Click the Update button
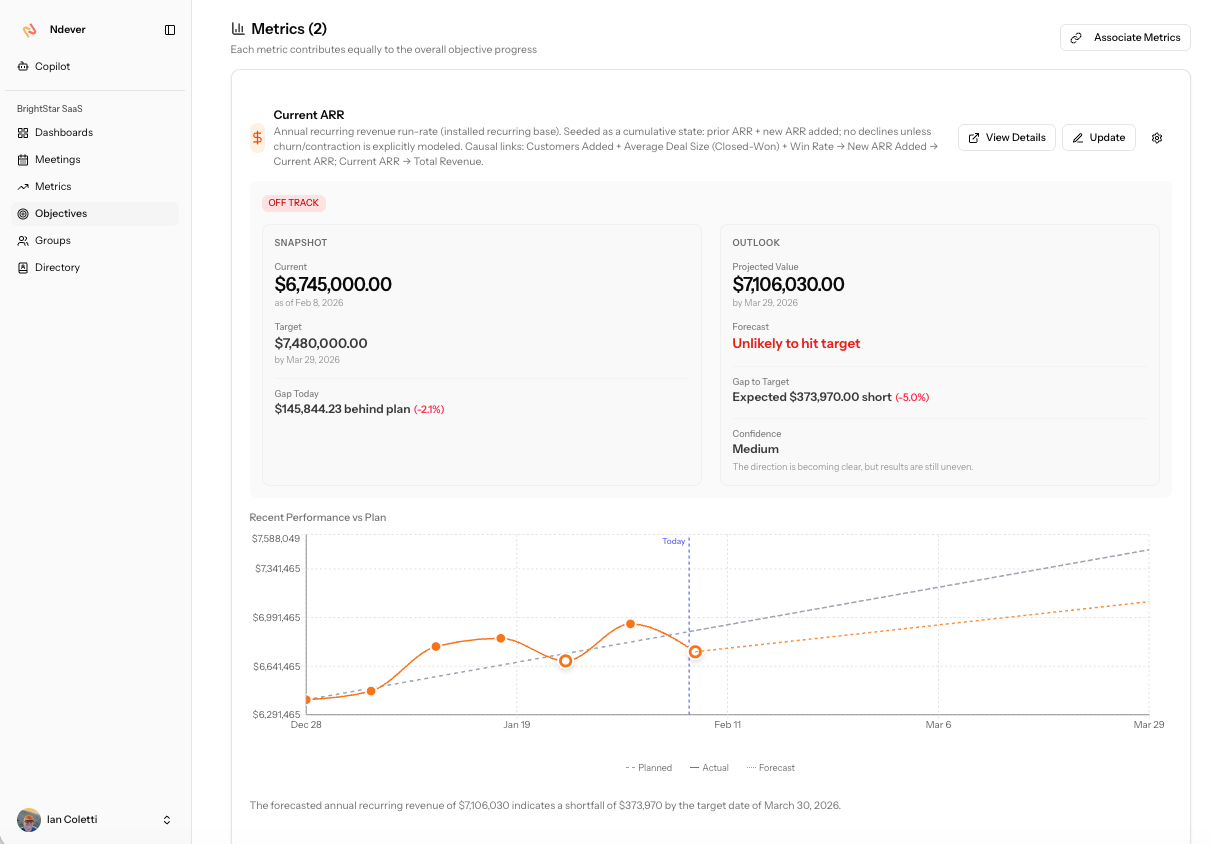The width and height of the screenshot is (1210, 844). tap(1098, 138)
